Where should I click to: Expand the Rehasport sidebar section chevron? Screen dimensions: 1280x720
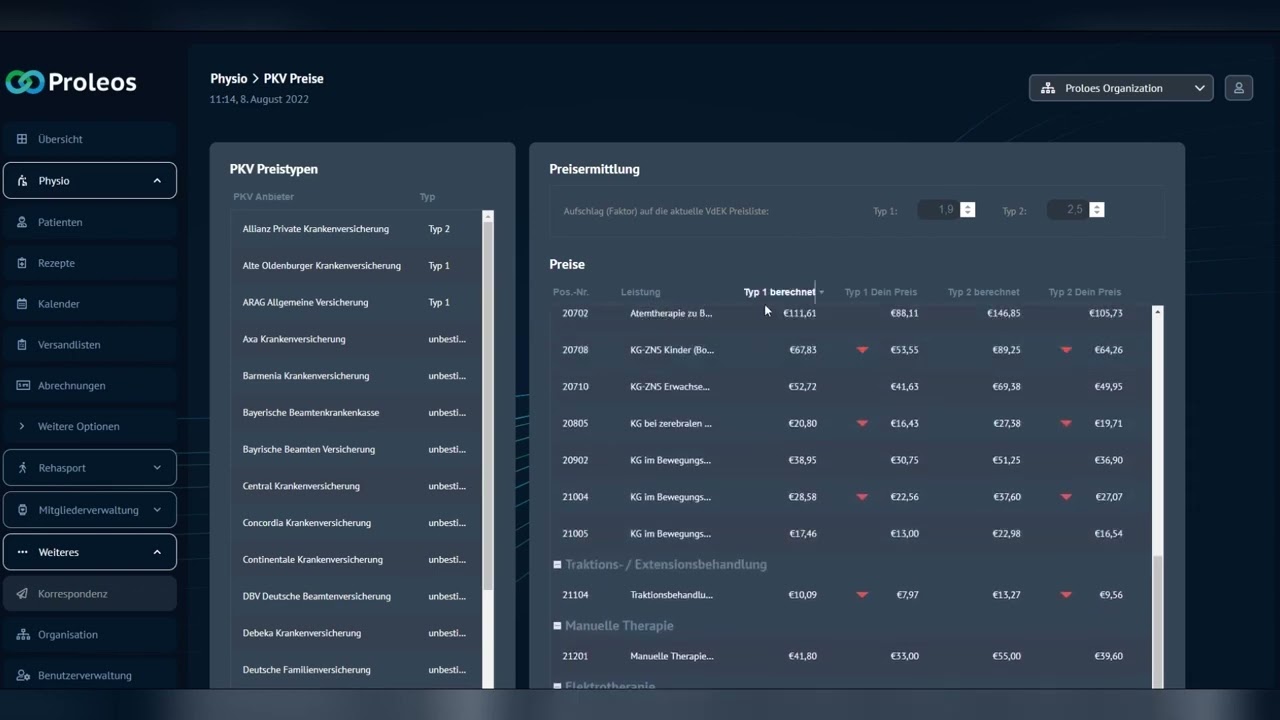(x=157, y=468)
